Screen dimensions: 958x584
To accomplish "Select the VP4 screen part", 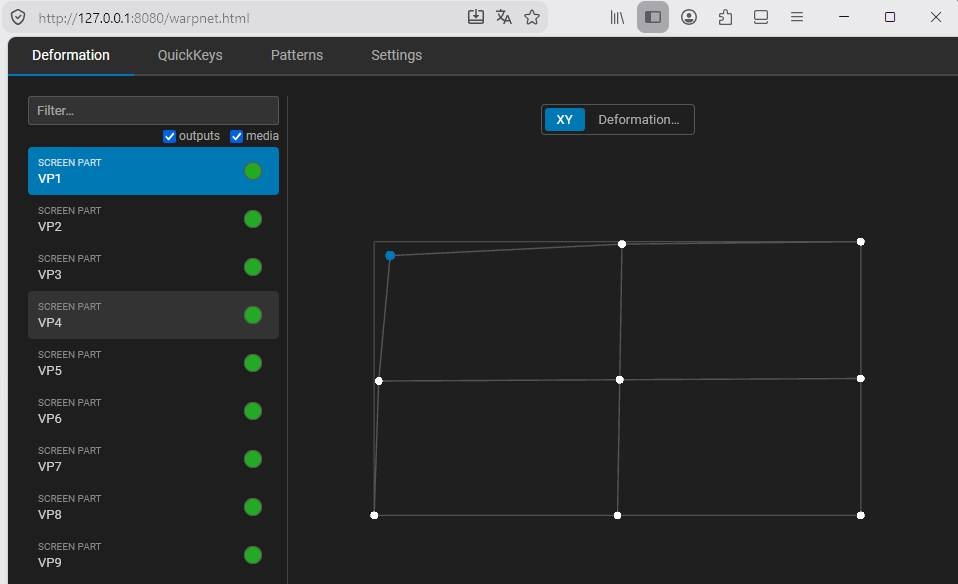I will [153, 315].
